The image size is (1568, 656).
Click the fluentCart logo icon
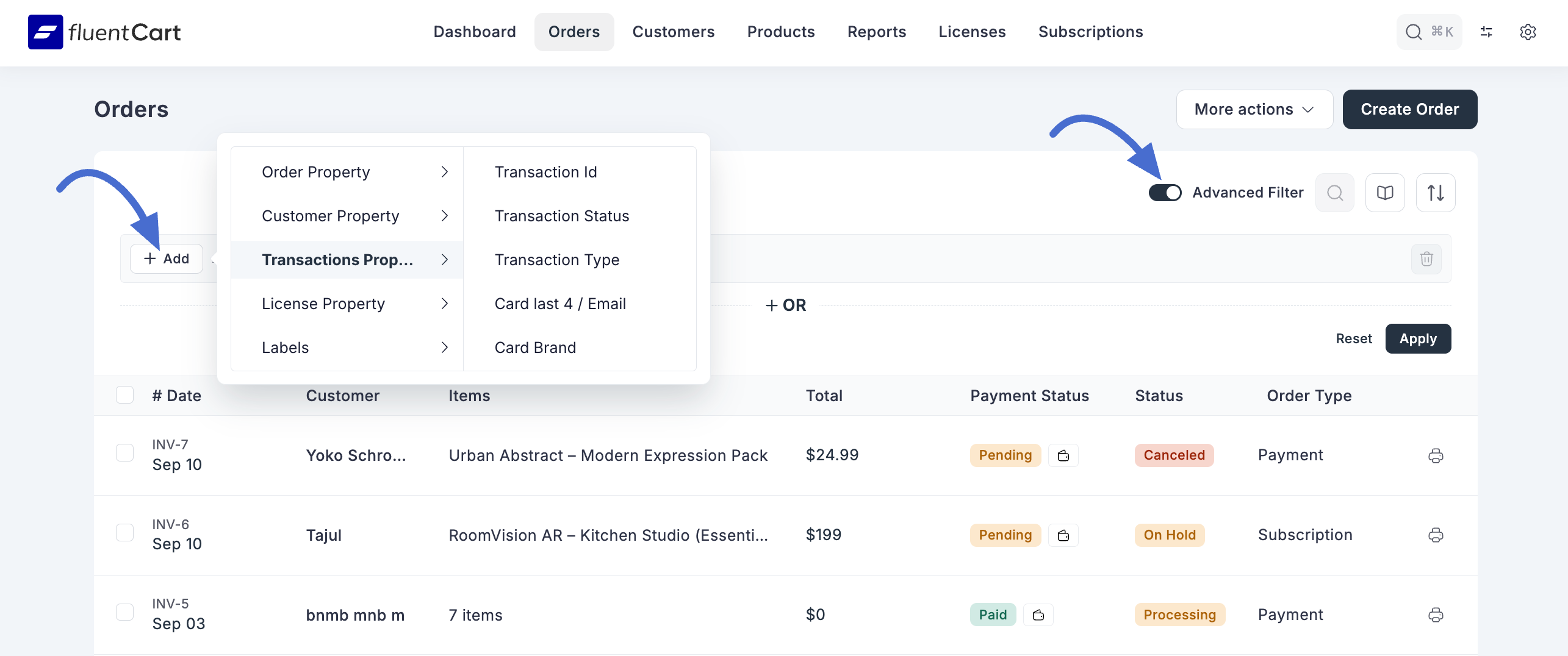[x=45, y=32]
